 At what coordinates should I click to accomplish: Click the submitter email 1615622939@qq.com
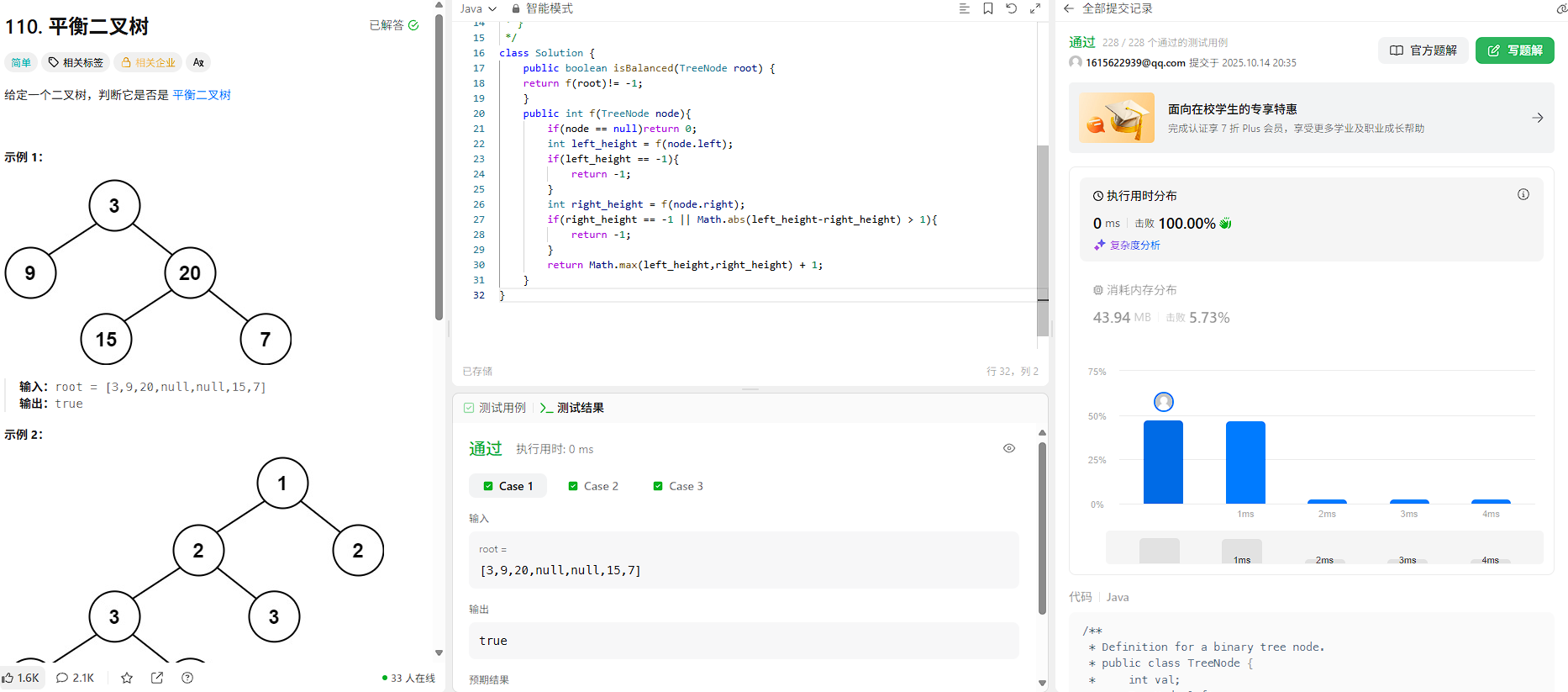(1135, 63)
